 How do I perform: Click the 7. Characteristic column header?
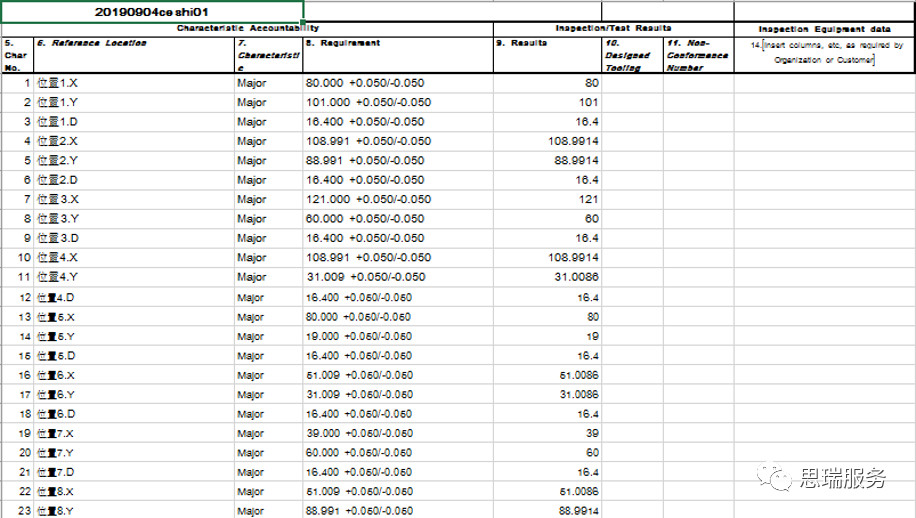[268, 55]
